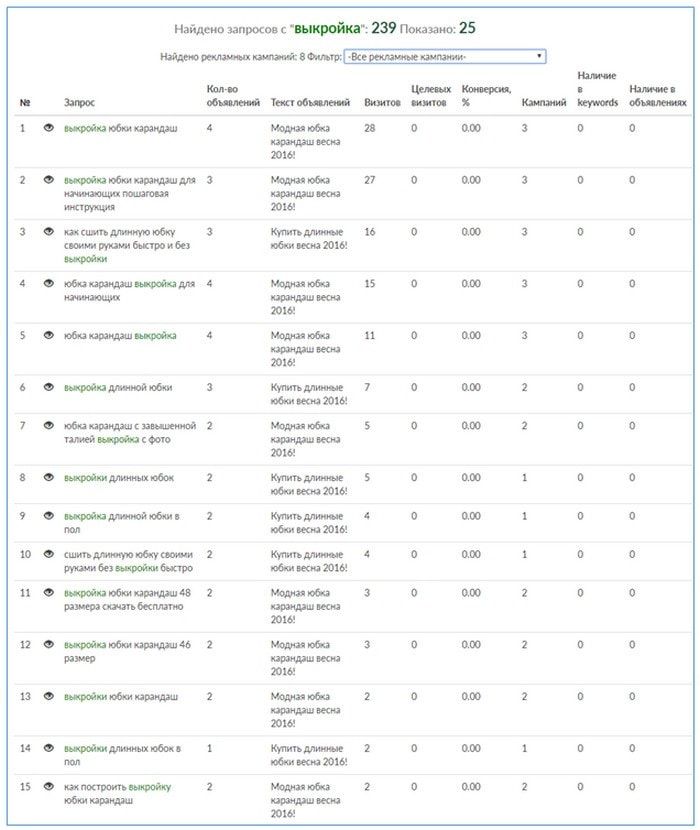Open query 'выкройки длинных юбок' in row 8
The image size is (700, 830).
tap(118, 477)
